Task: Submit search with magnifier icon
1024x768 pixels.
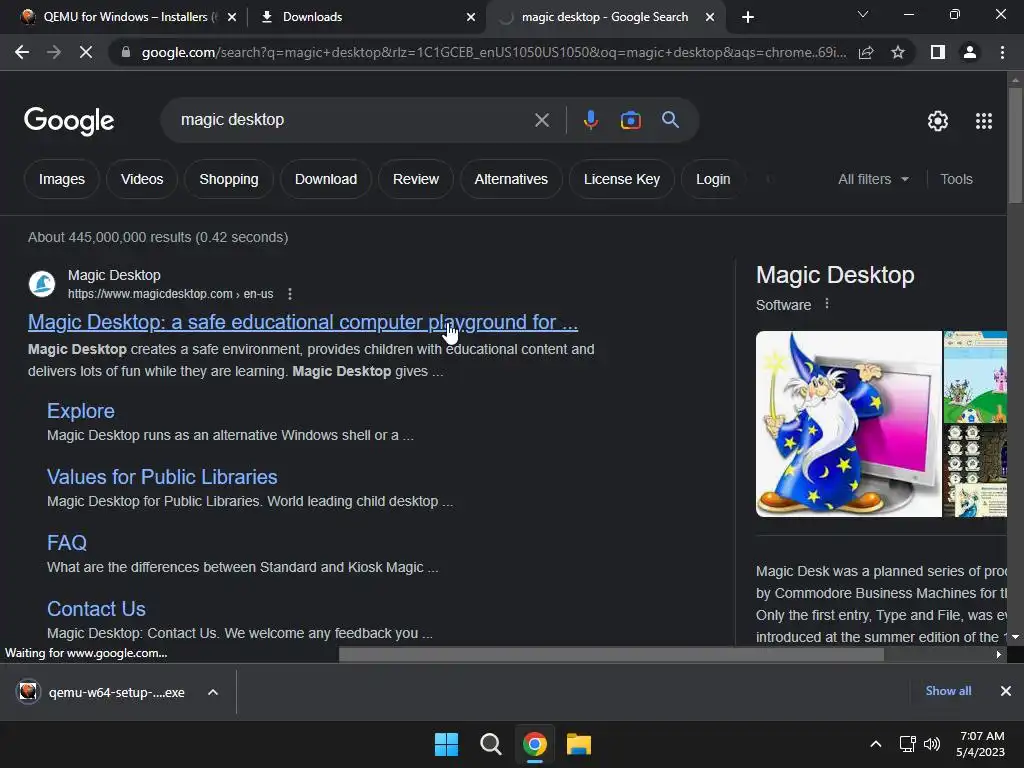Action: (x=670, y=120)
